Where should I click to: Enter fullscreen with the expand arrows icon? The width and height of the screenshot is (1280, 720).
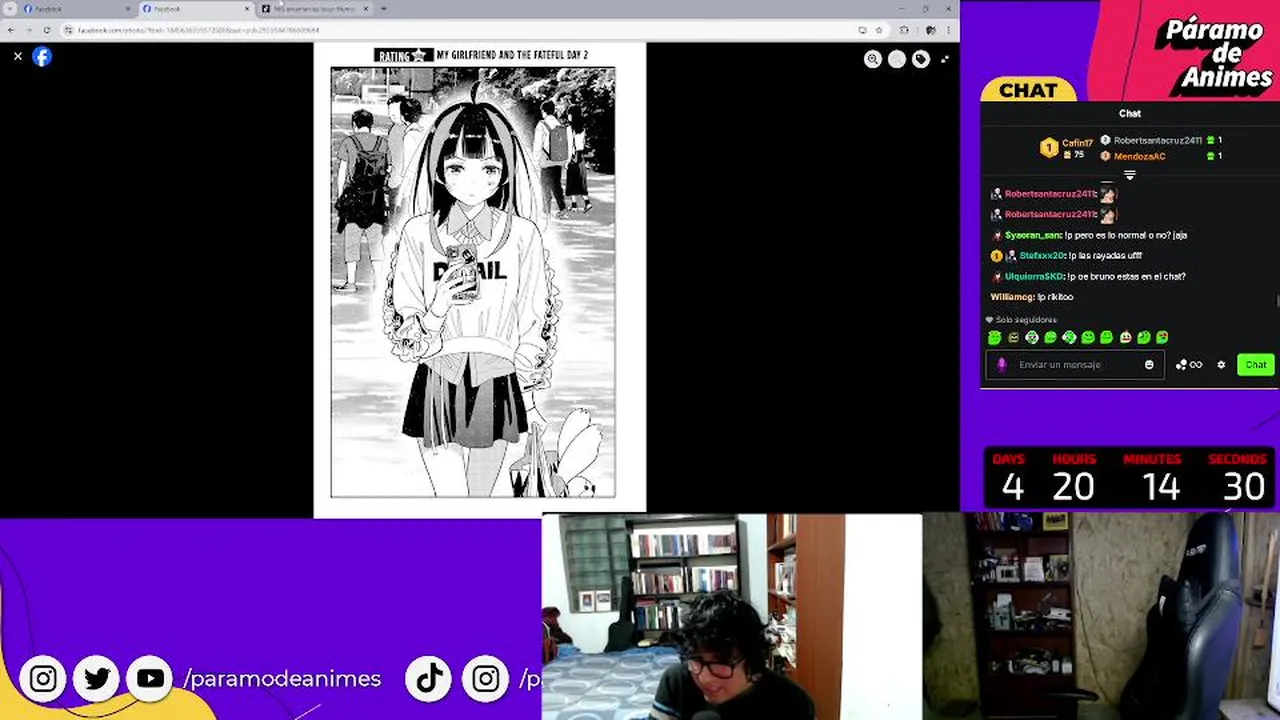945,60
